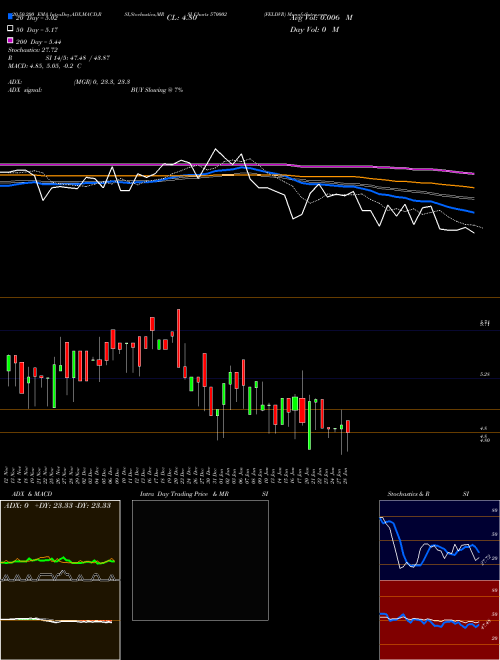Click the 'ADX & MACD' panel title
500x660 pixels.
click(x=32, y=494)
